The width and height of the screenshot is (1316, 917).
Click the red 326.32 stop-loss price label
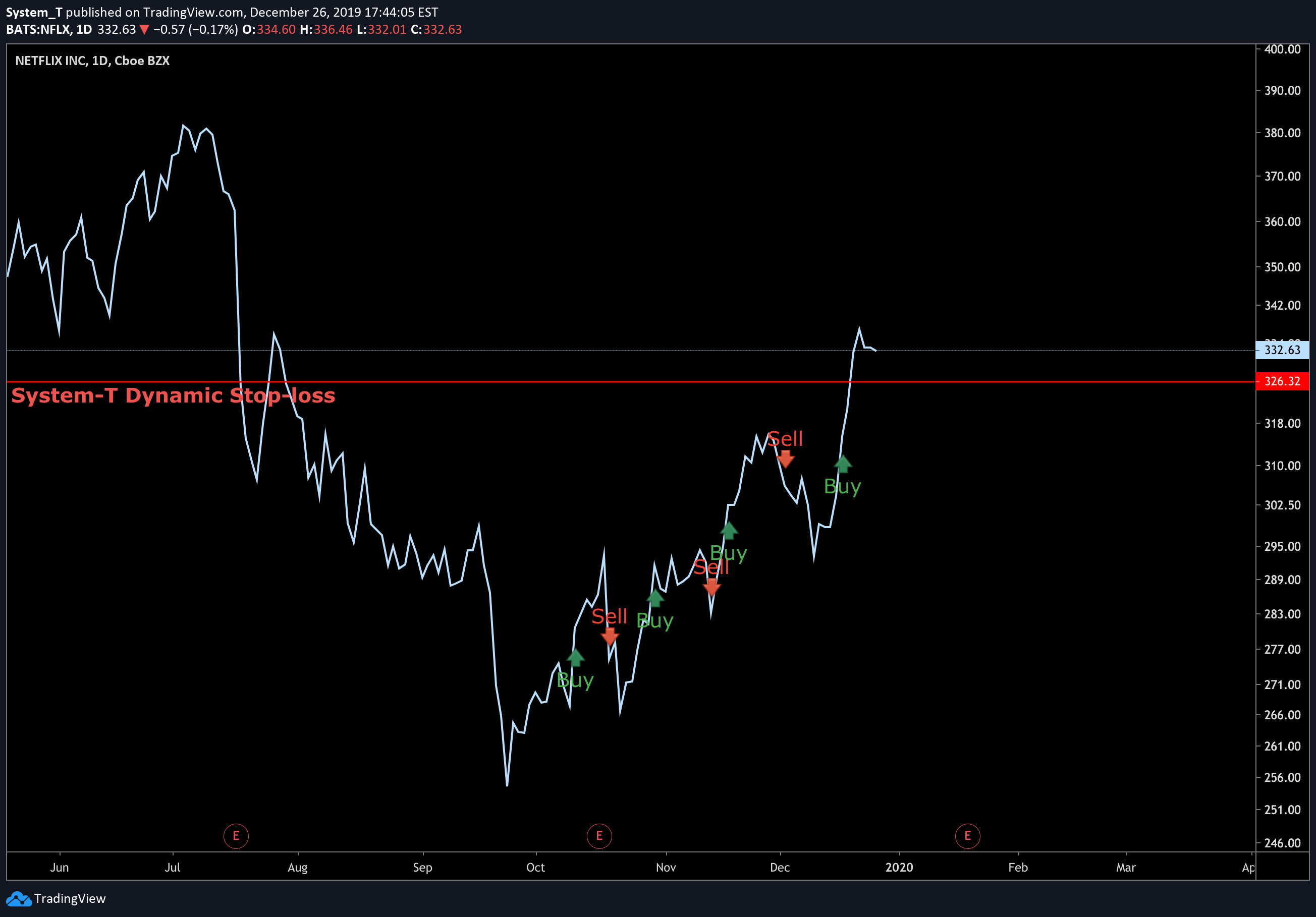(x=1282, y=381)
